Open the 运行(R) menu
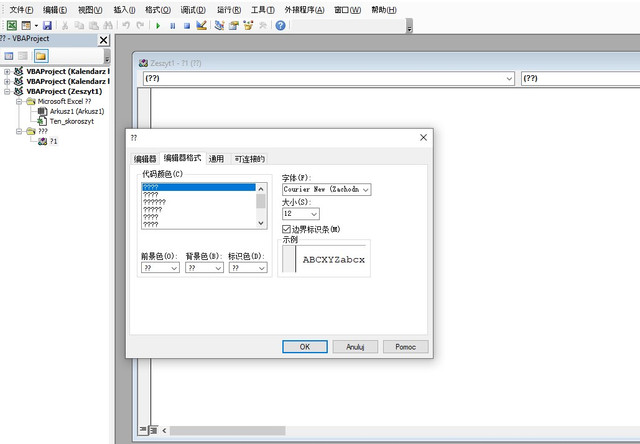The height and width of the screenshot is (444, 640). 229,10
